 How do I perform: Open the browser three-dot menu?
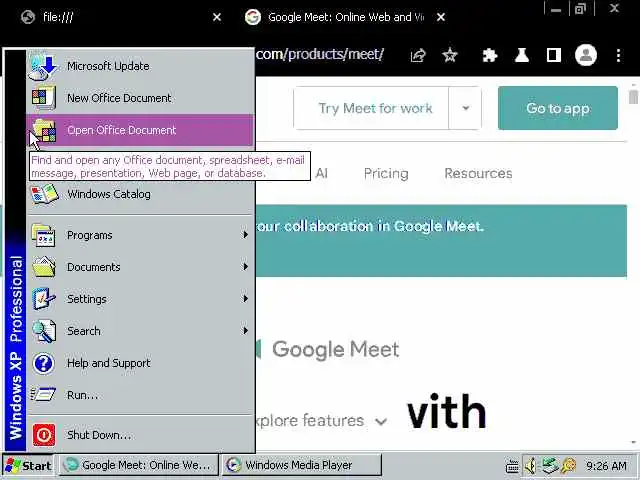pos(618,55)
